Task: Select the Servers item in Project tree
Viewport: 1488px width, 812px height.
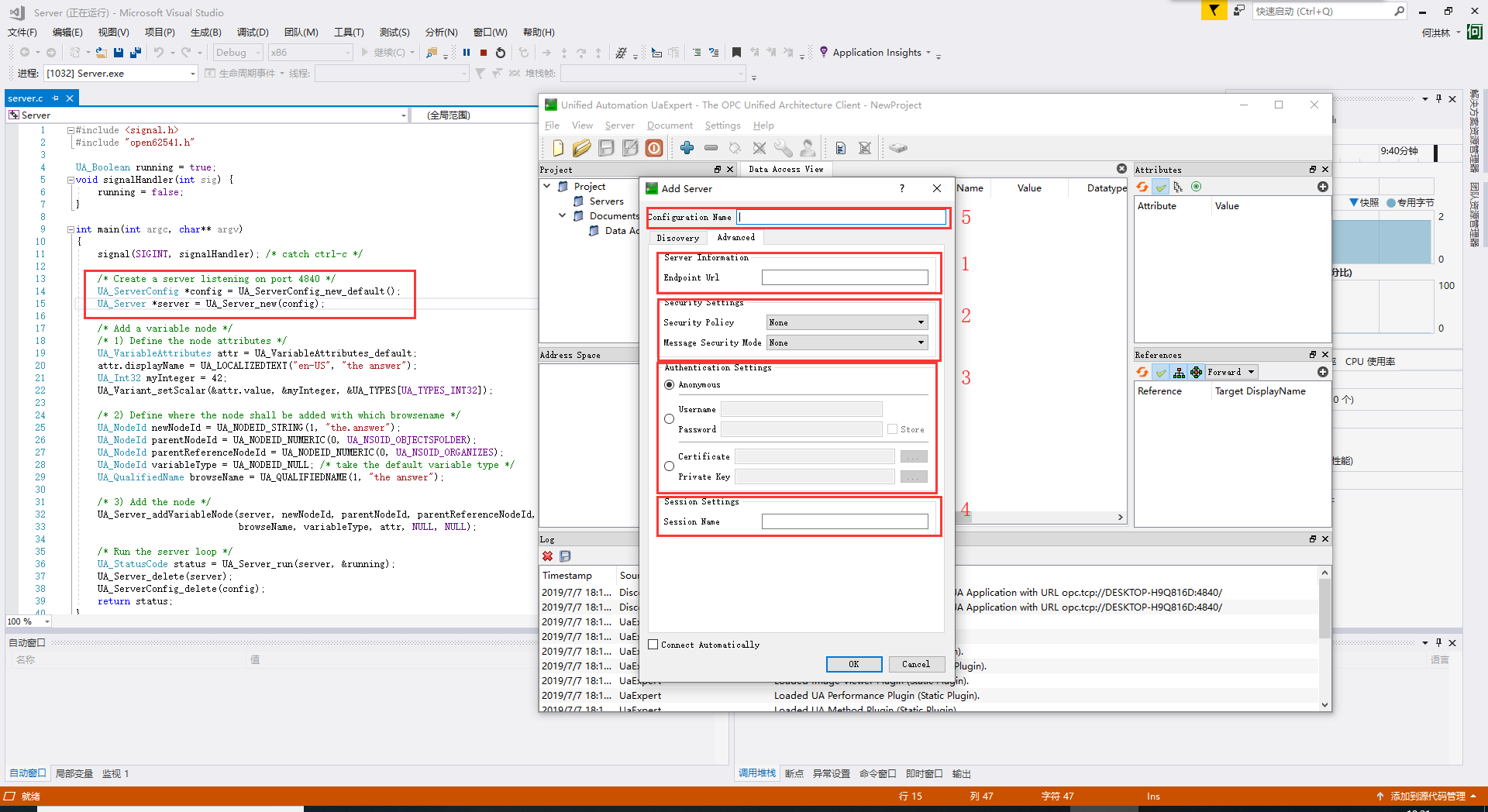Action: [x=606, y=201]
